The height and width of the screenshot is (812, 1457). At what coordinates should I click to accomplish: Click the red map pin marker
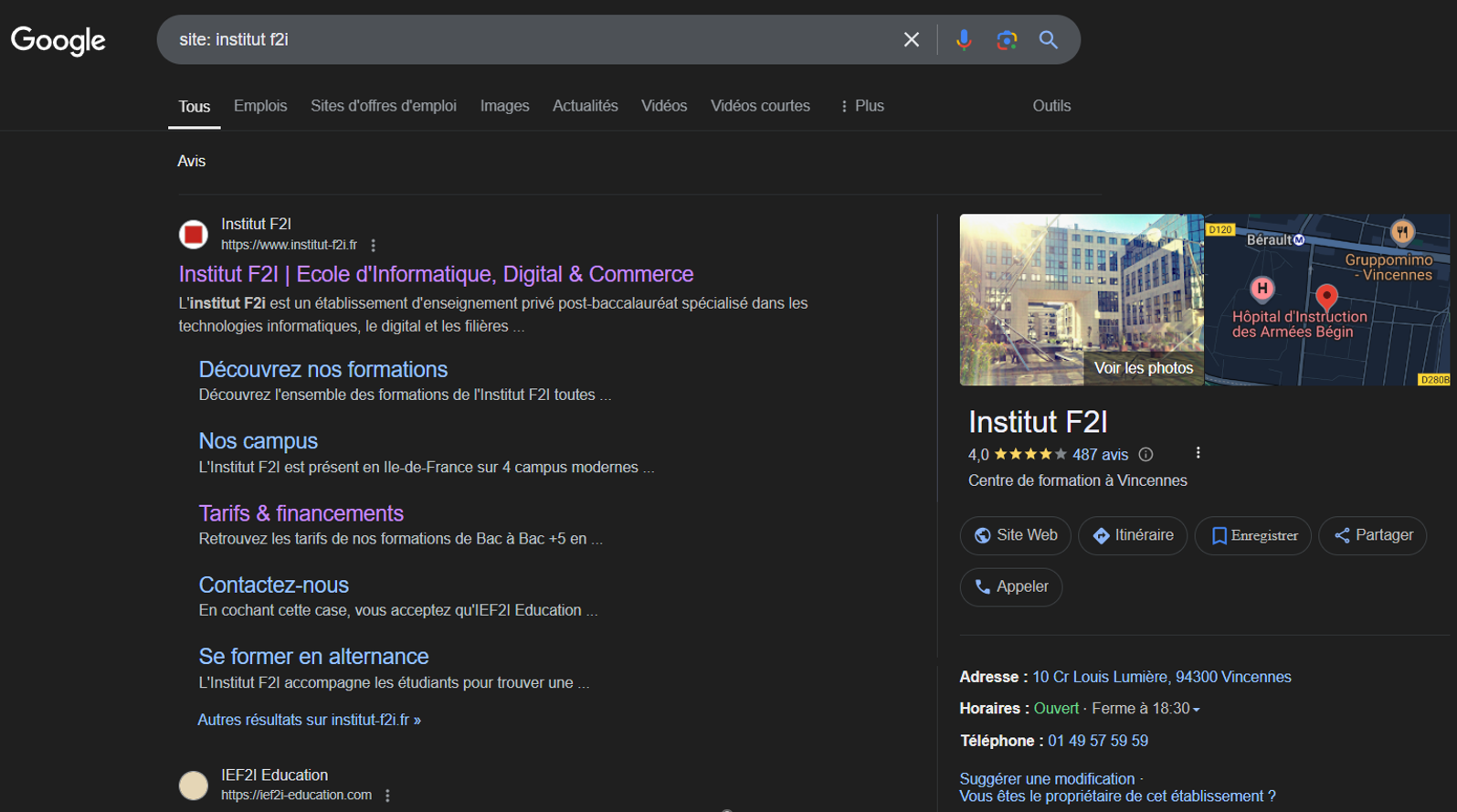click(x=1326, y=298)
